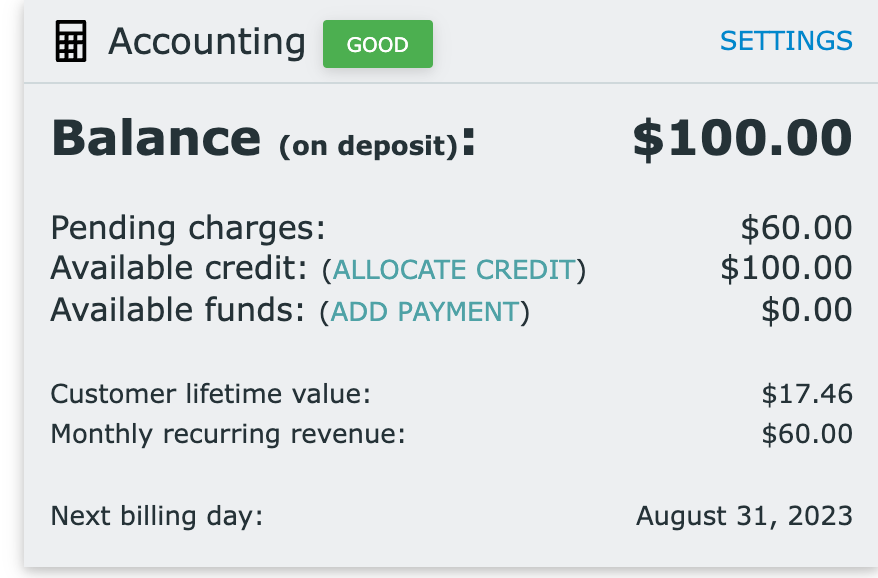
Task: Click the Customer lifetime value label
Action: coord(211,394)
